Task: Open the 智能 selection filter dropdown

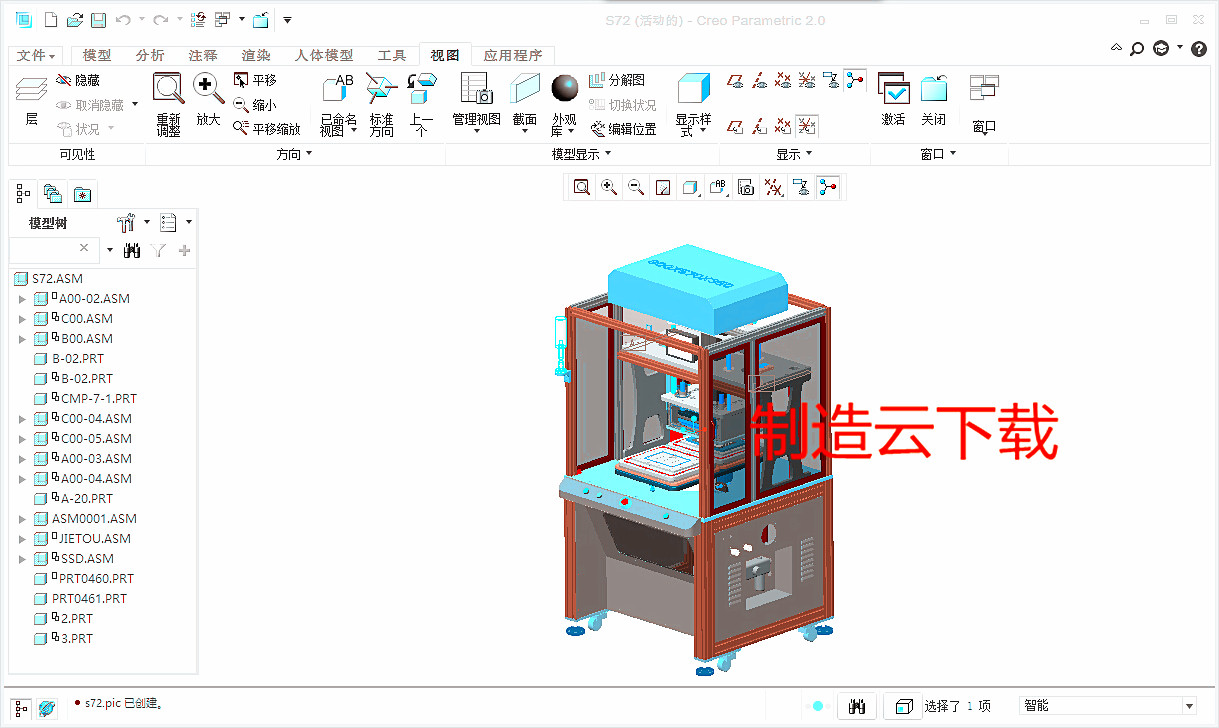Action: click(x=1190, y=705)
